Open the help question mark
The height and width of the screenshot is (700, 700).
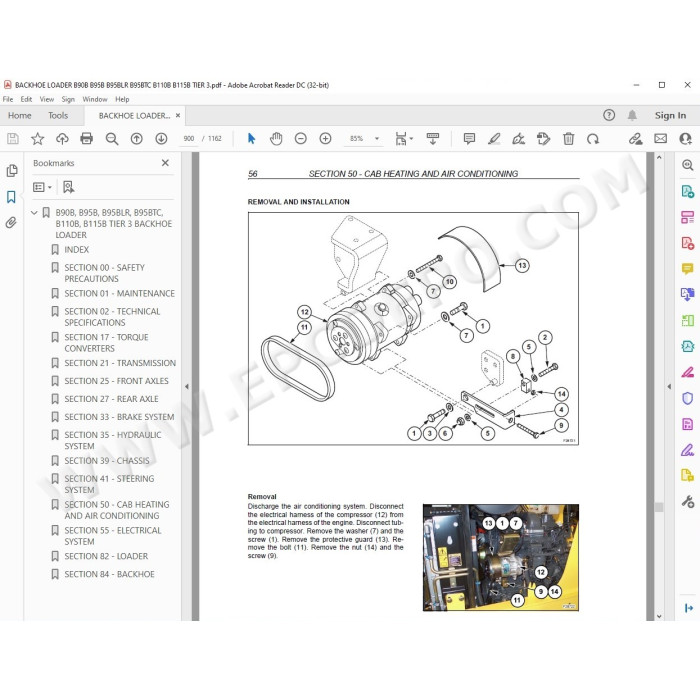pos(609,115)
